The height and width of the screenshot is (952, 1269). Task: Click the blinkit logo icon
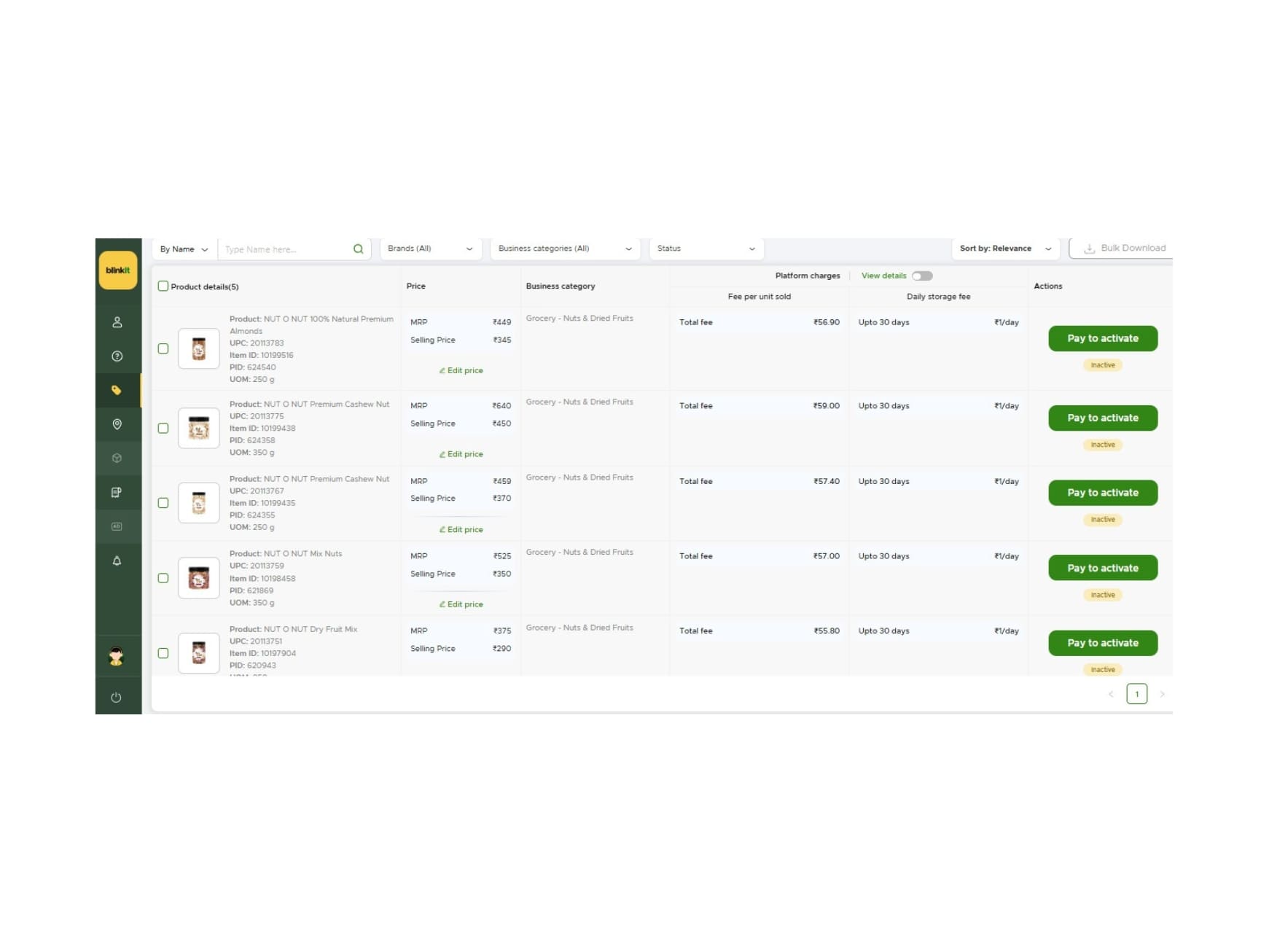pos(117,270)
